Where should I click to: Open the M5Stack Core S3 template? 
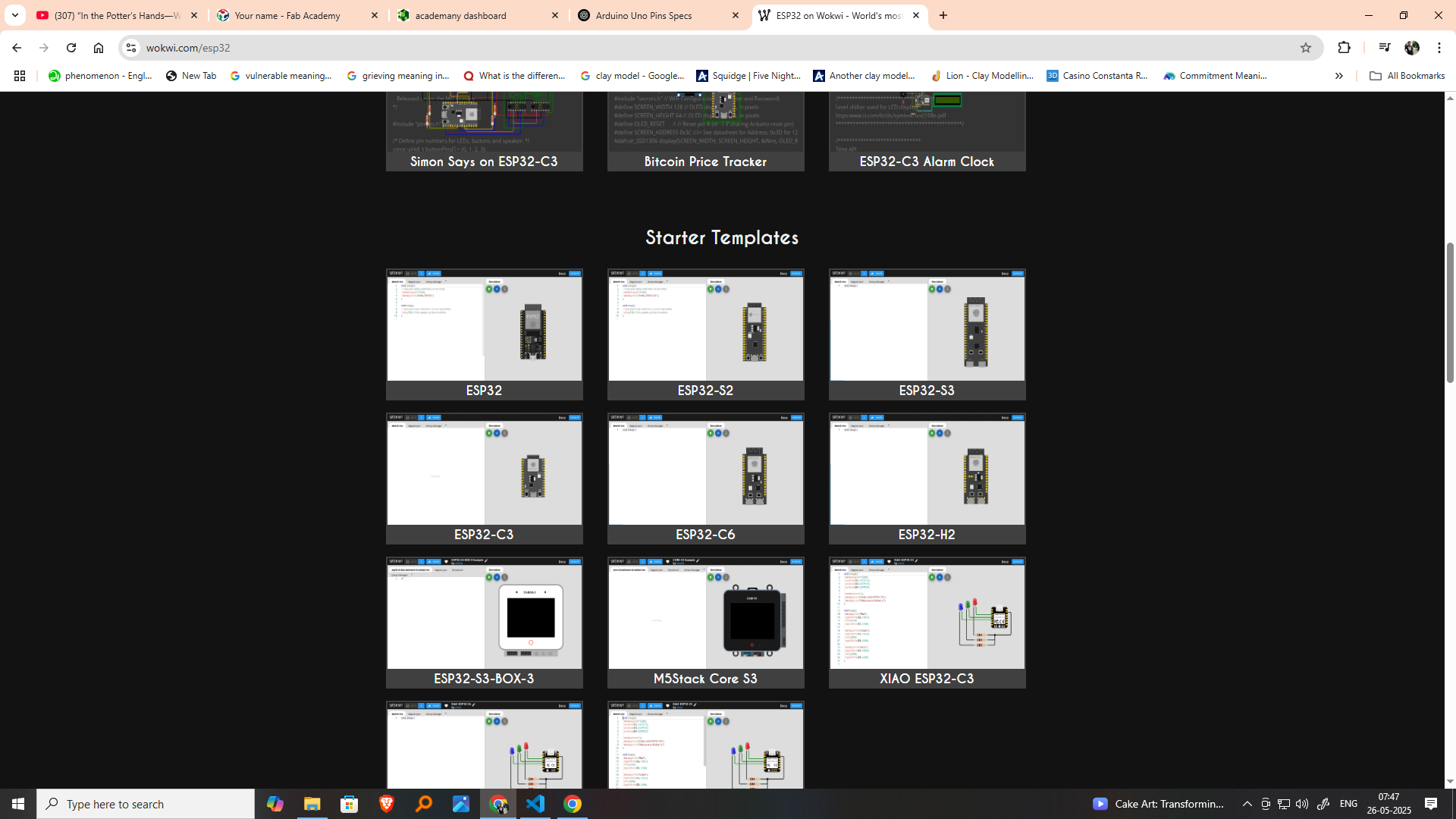(x=705, y=622)
